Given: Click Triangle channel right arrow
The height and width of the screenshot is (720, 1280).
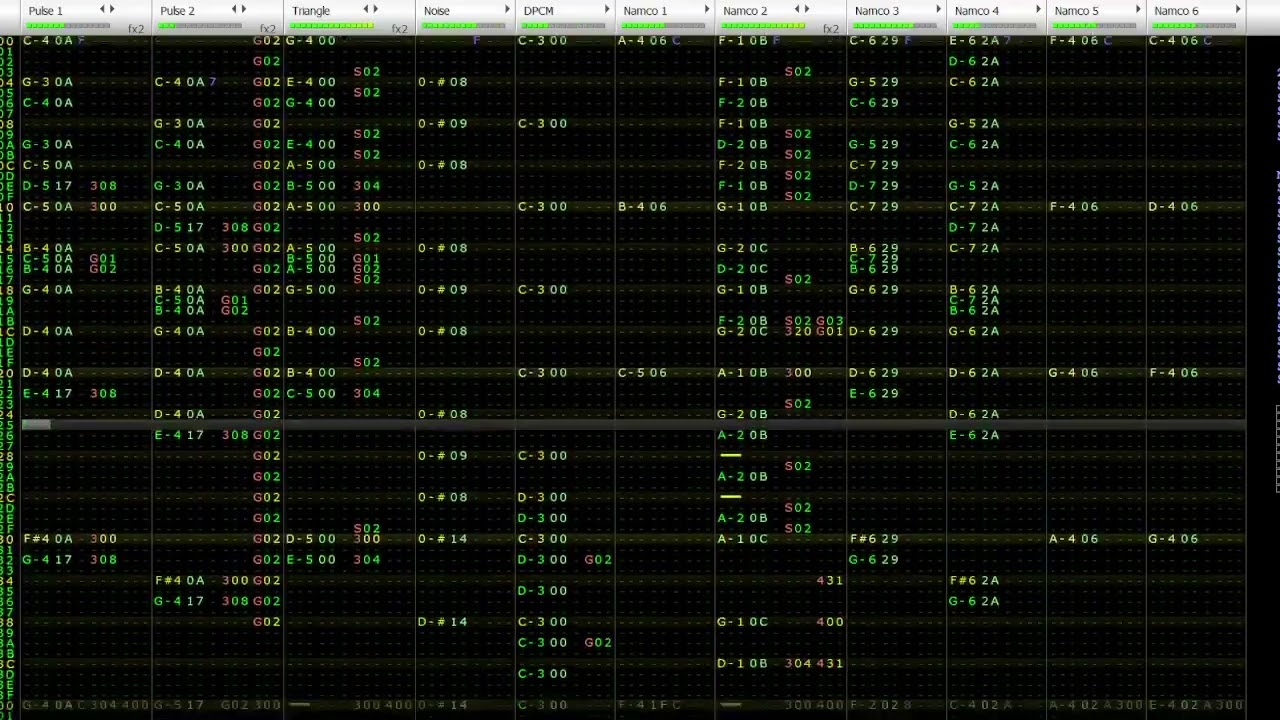Looking at the screenshot, I should pos(375,10).
